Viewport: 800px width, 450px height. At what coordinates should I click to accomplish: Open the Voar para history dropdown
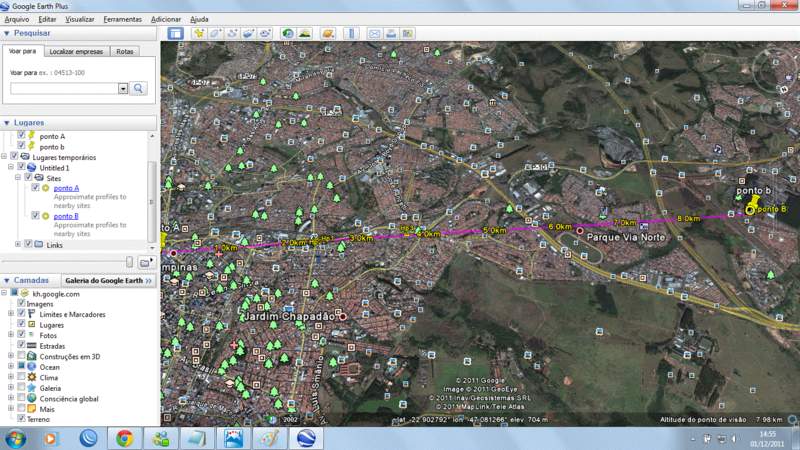pyautogui.click(x=123, y=89)
